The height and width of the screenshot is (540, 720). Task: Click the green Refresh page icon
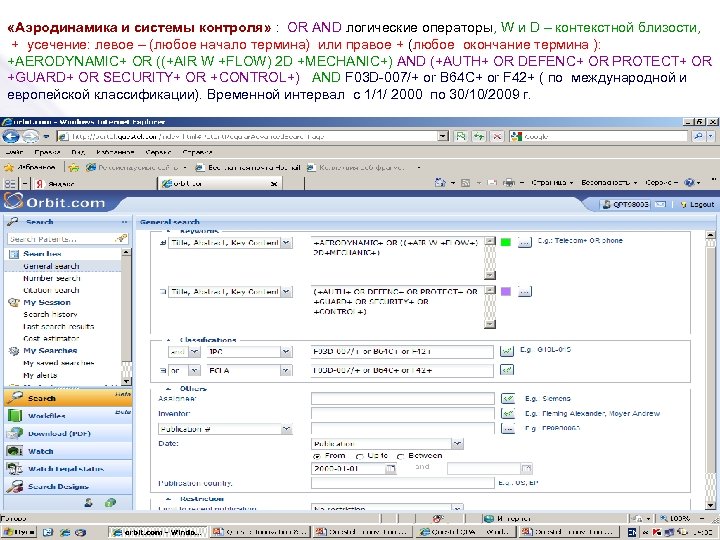[479, 136]
